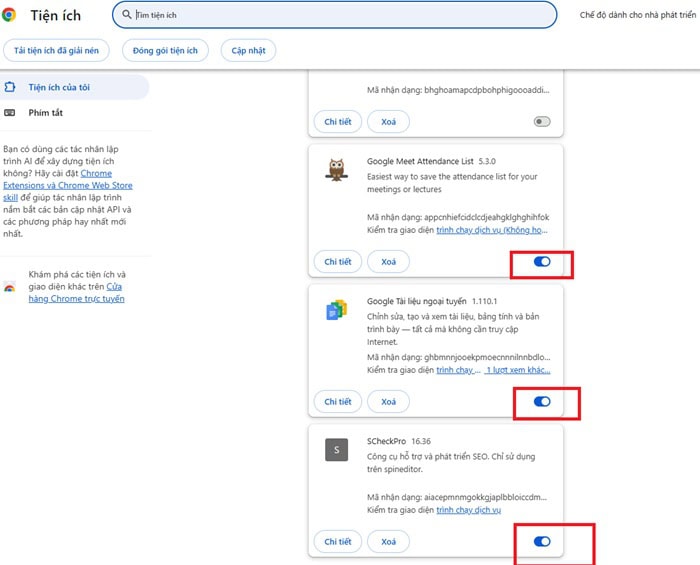The image size is (700, 565).
Task: Click Google Tài liệu ngoại tuyến title
Action: 417,301
